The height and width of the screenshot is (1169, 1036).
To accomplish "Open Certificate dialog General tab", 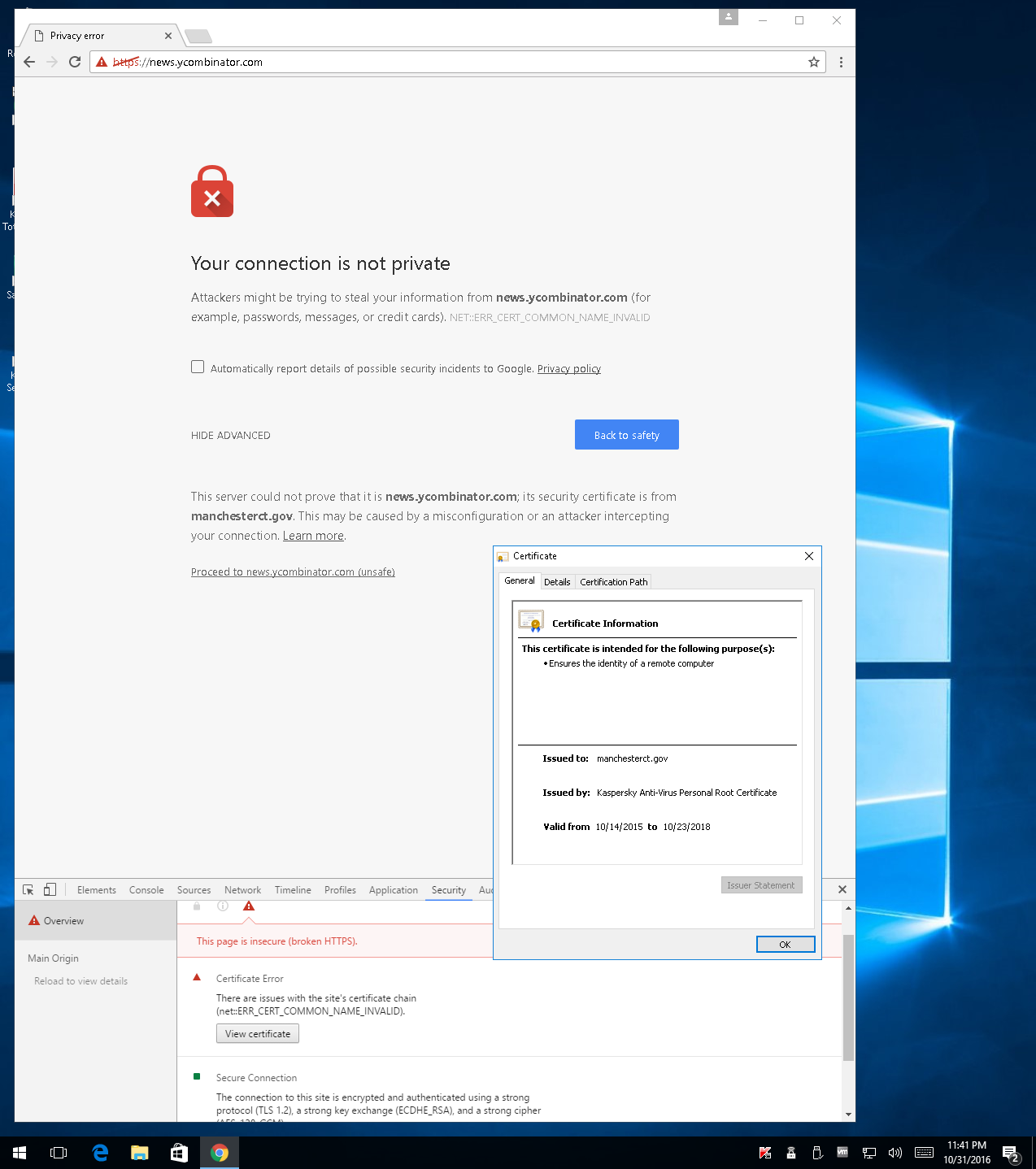I will [519, 580].
